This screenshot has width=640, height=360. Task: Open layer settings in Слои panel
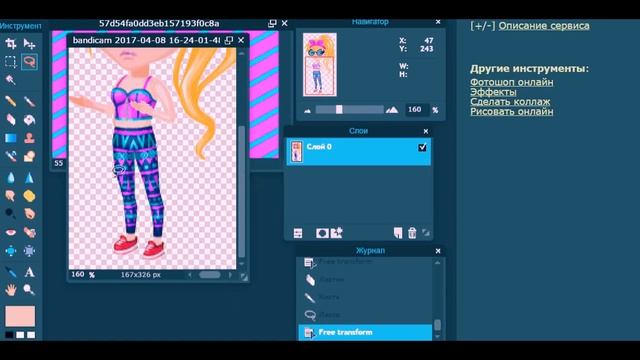[x=298, y=233]
